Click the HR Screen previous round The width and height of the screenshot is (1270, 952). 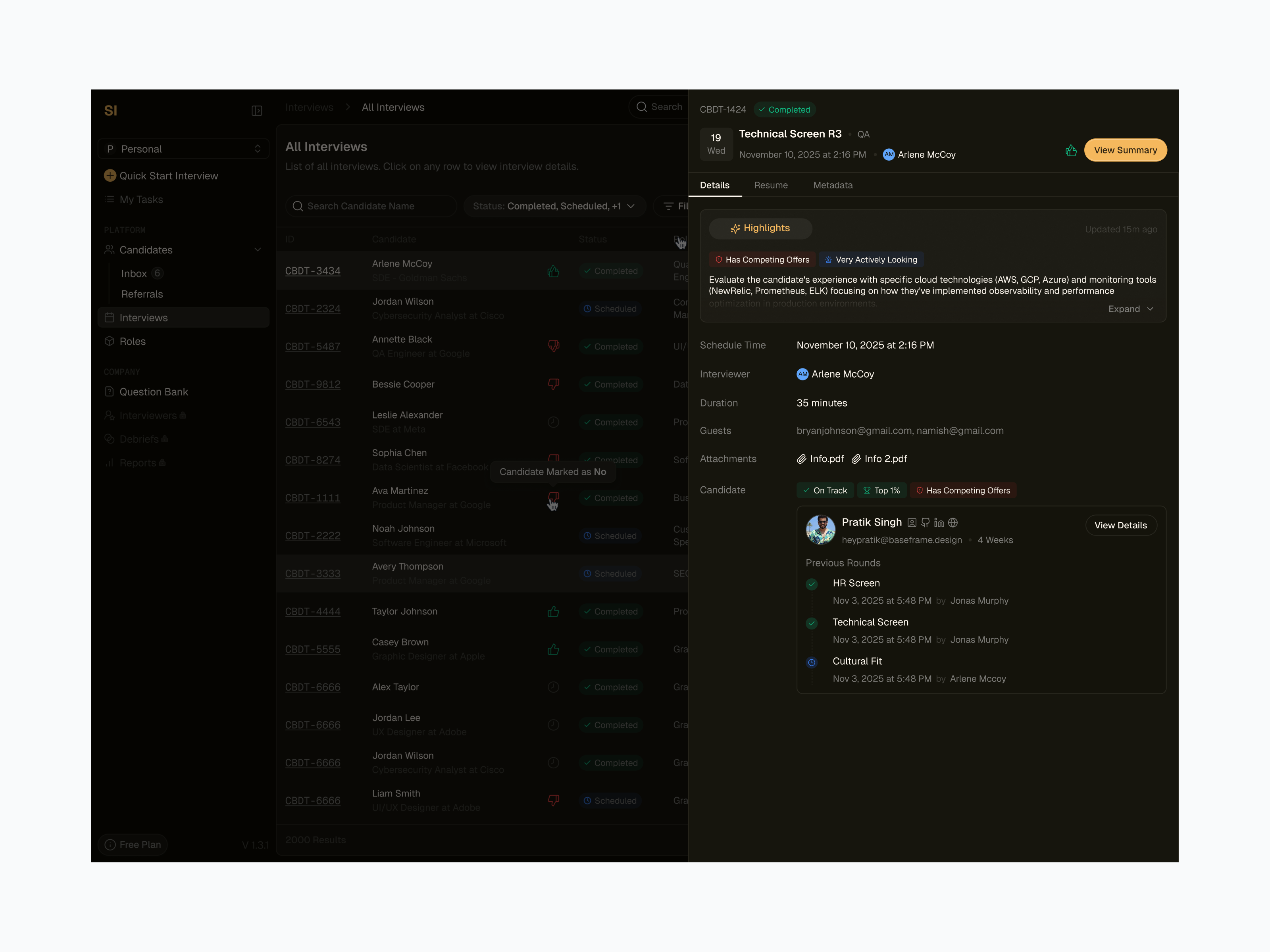[x=856, y=583]
